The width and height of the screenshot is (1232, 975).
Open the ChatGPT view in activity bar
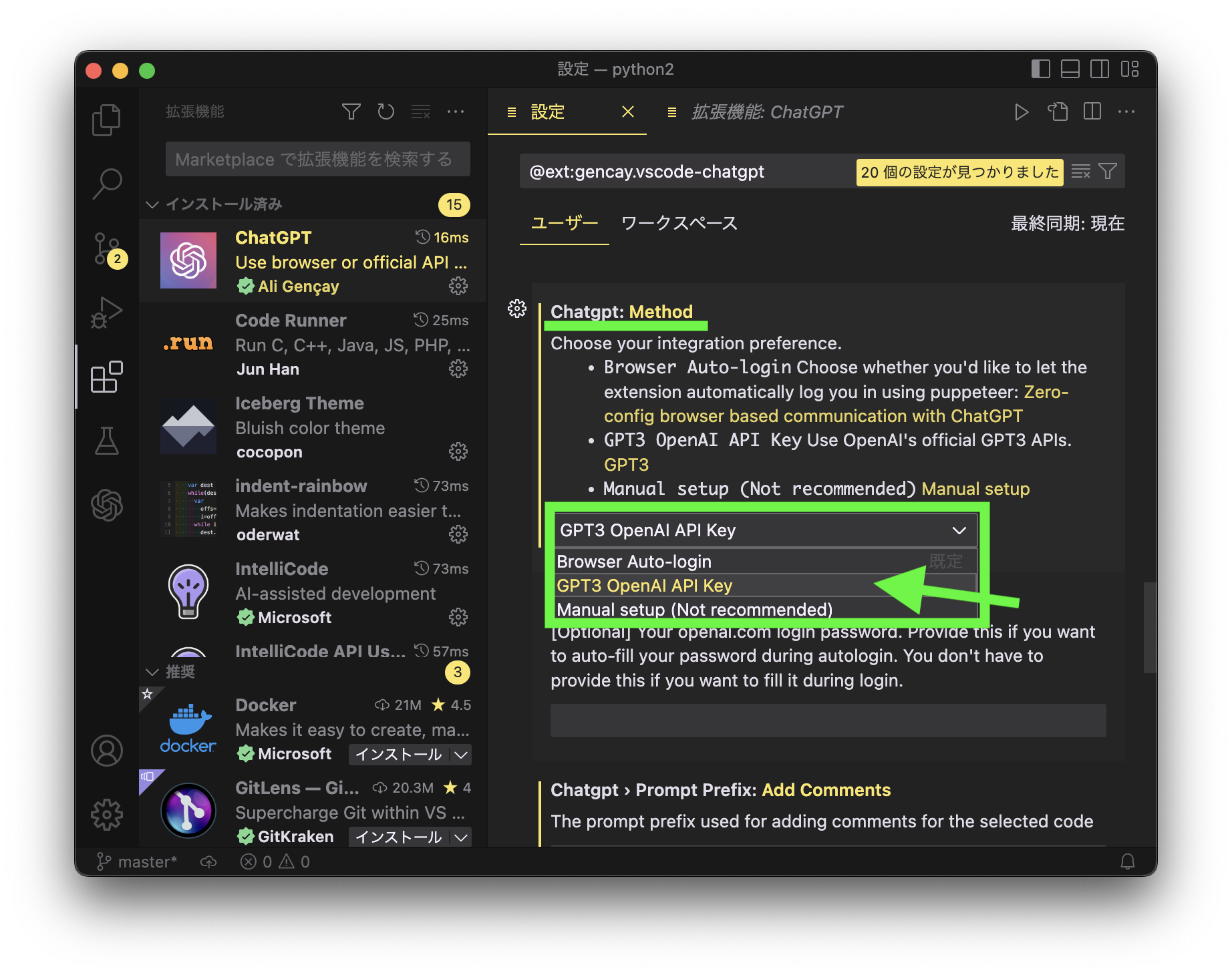point(106,505)
